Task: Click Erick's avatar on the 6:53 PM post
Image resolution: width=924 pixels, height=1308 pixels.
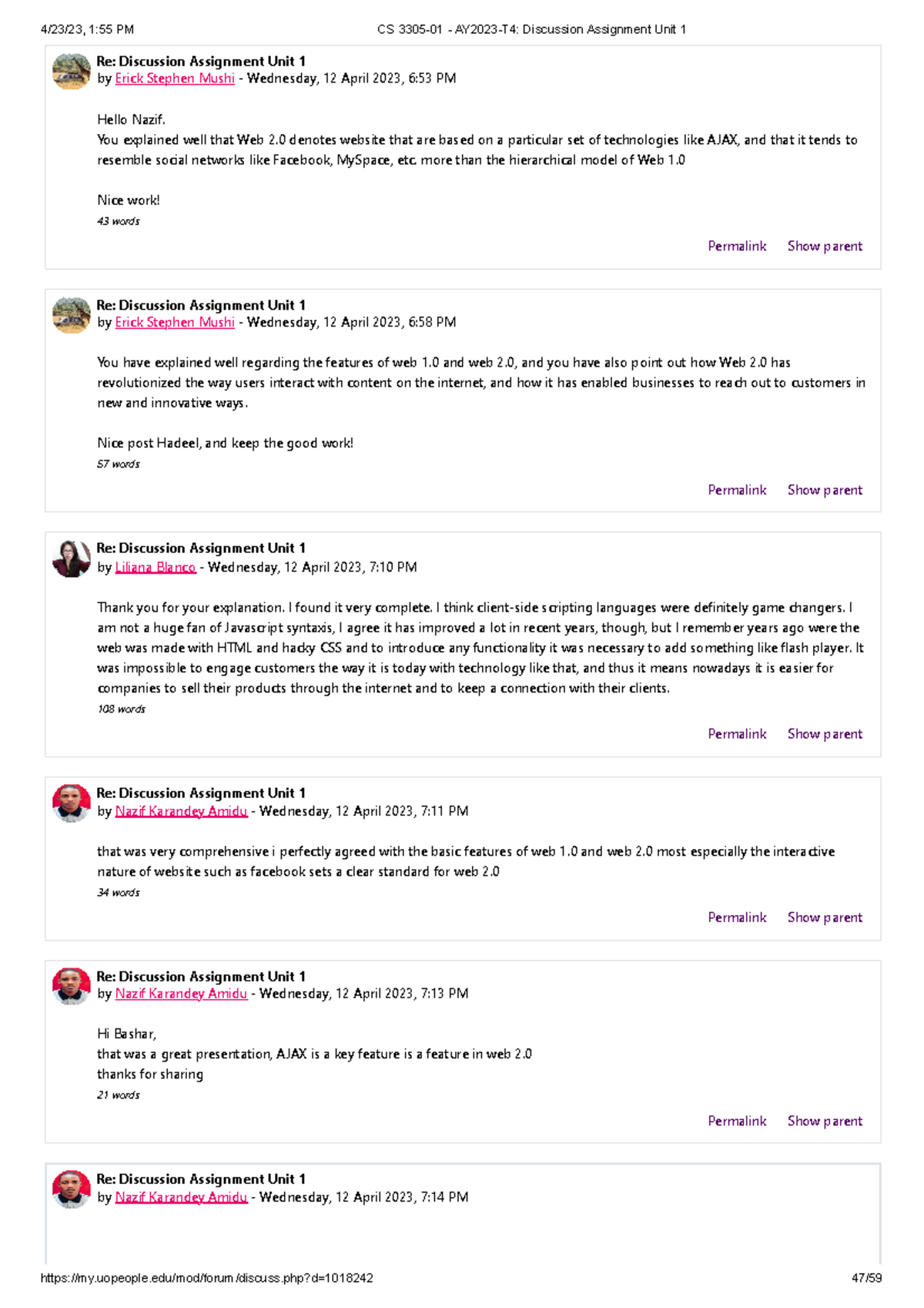Action: (x=71, y=72)
